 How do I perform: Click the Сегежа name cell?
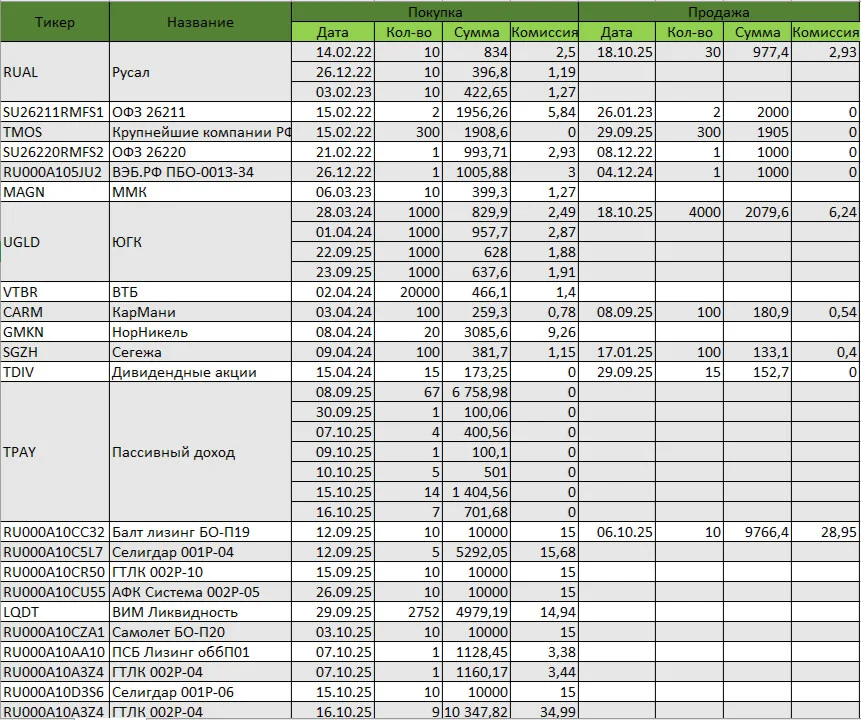200,351
